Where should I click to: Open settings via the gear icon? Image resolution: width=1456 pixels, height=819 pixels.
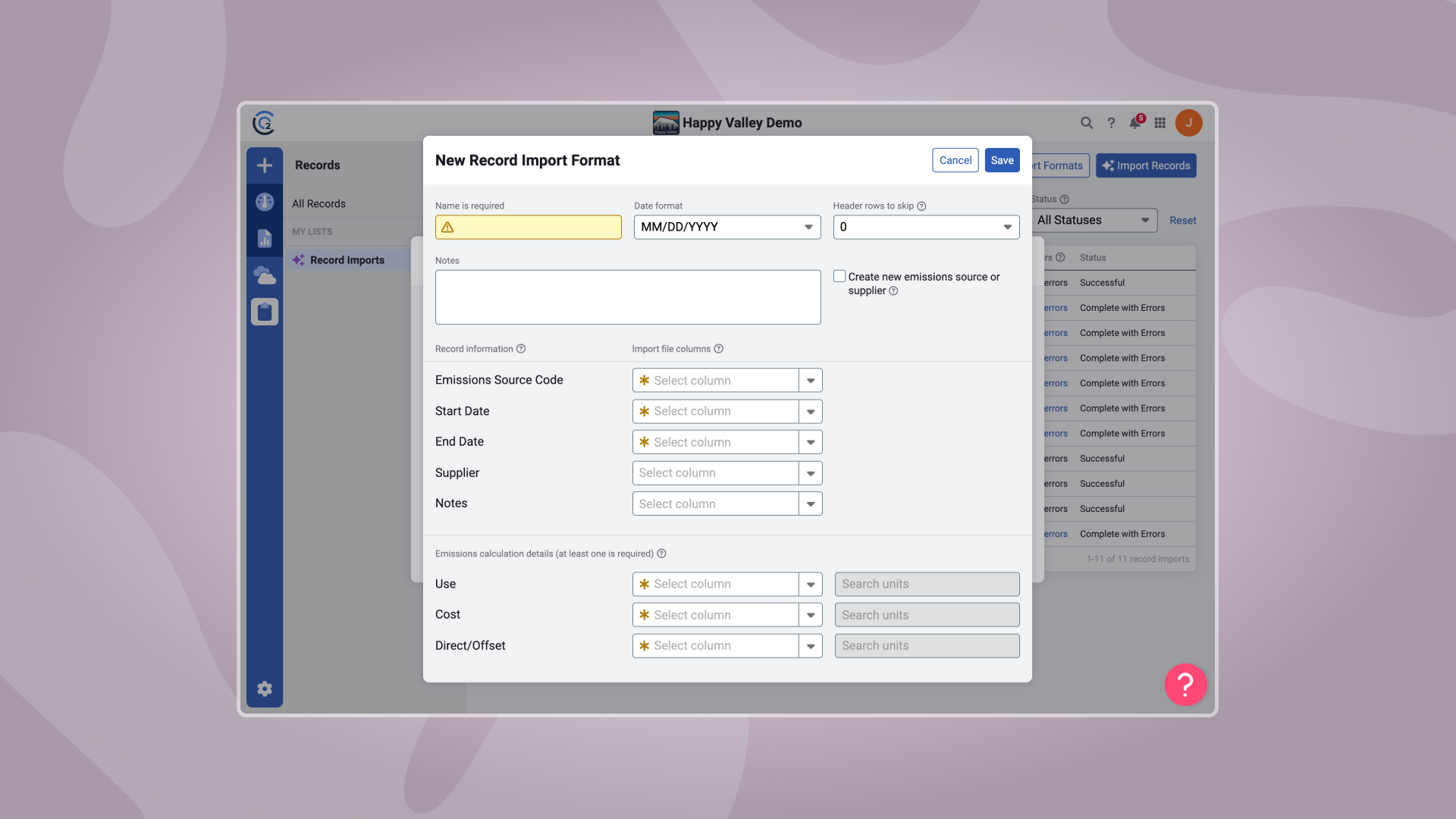click(264, 689)
